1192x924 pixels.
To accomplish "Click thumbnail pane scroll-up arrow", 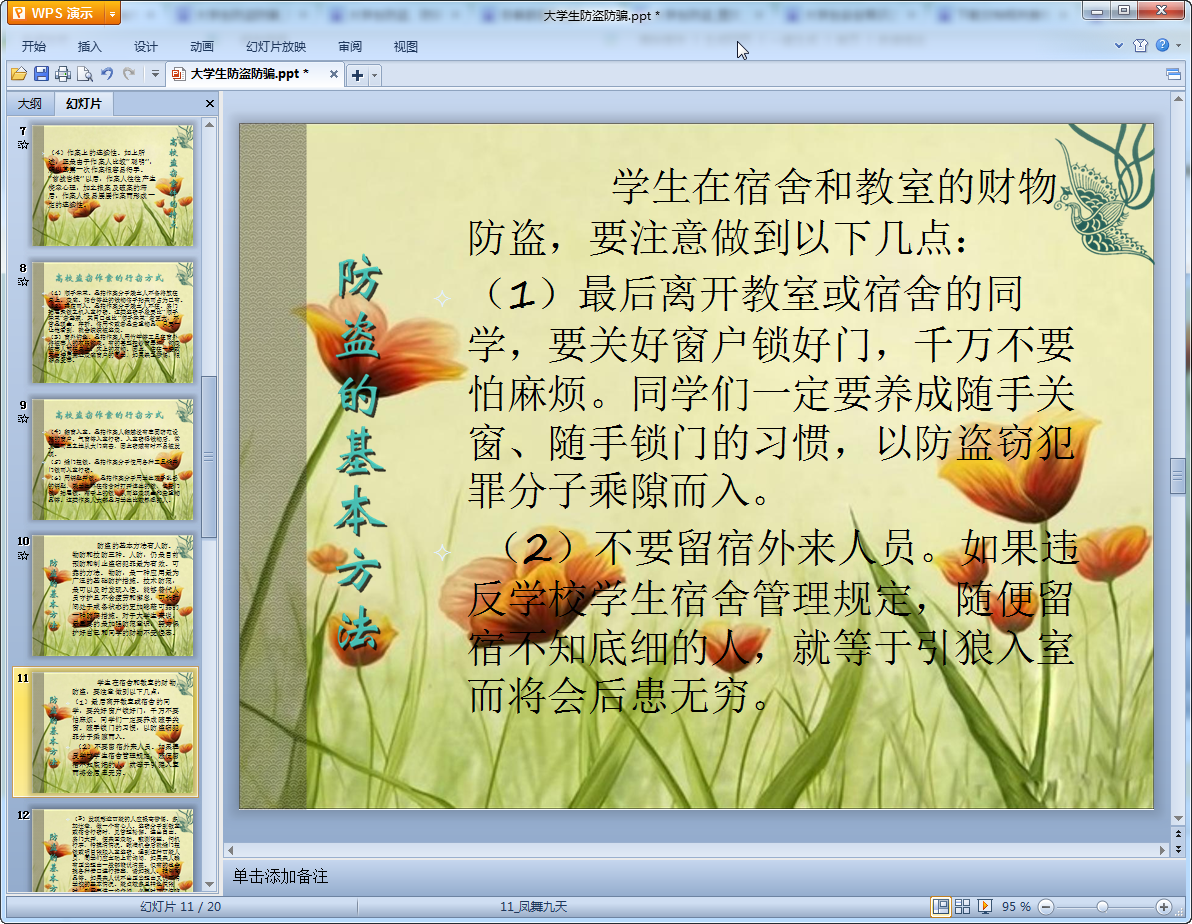I will click(x=209, y=125).
